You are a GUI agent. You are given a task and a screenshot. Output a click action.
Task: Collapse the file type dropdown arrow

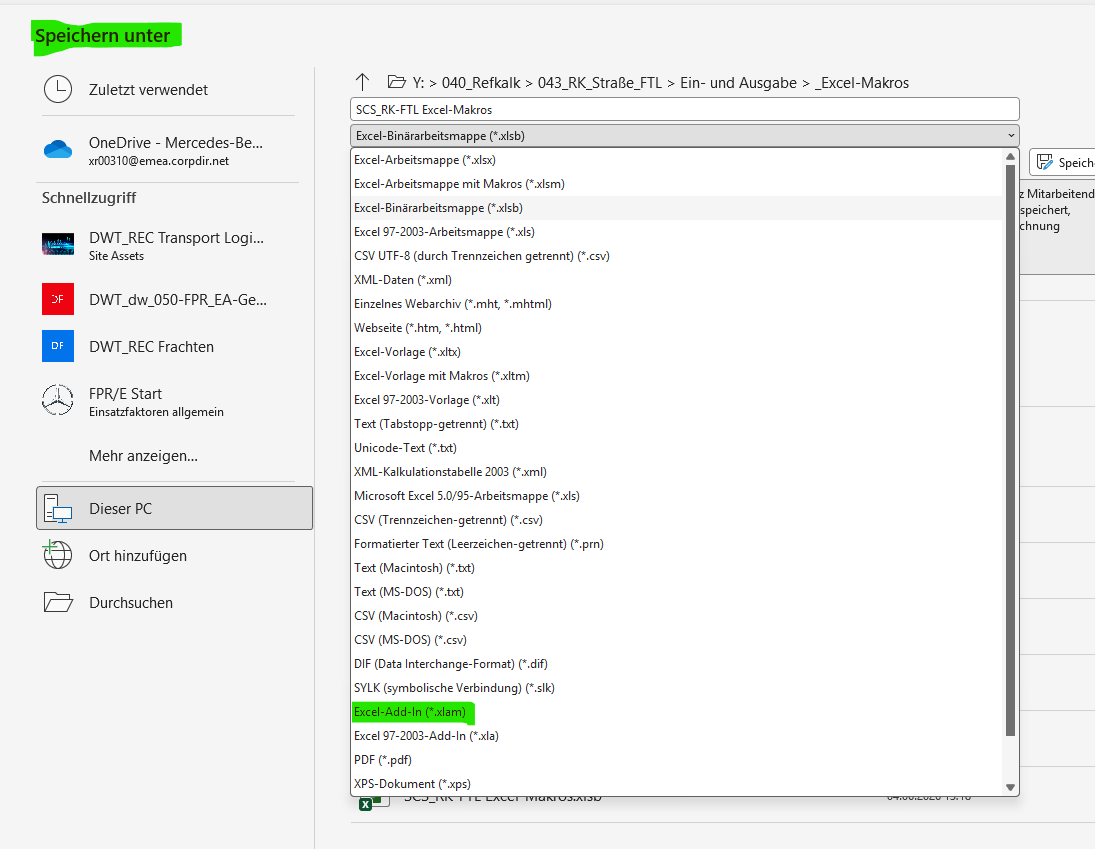1011,135
